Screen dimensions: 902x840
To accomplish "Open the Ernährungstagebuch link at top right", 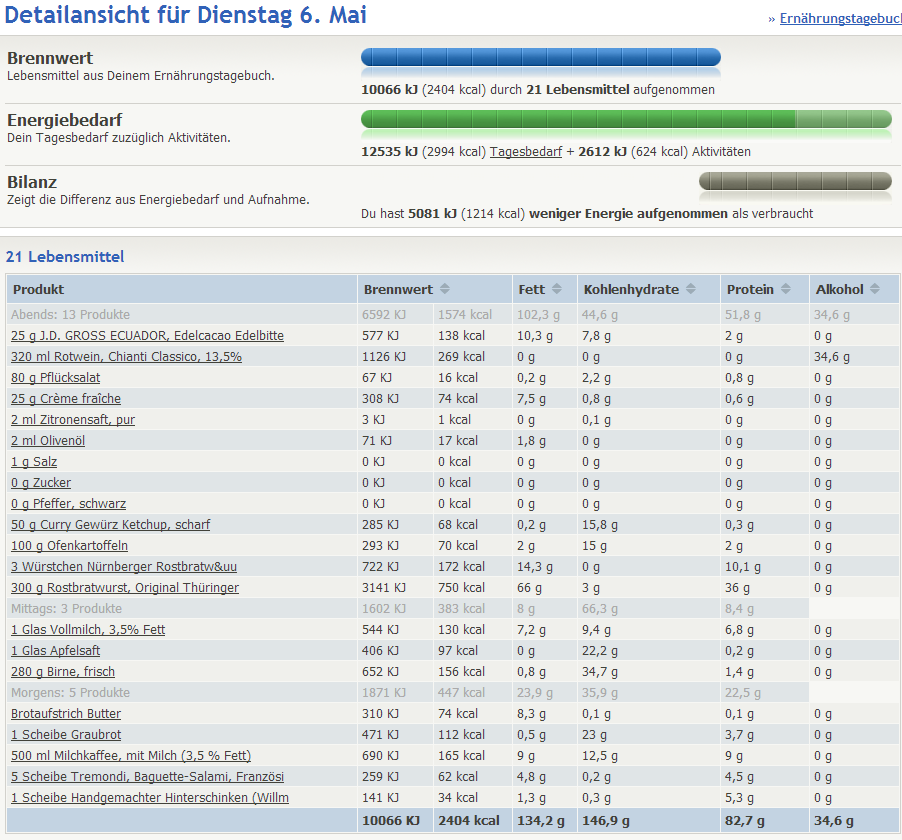I will coord(840,19).
